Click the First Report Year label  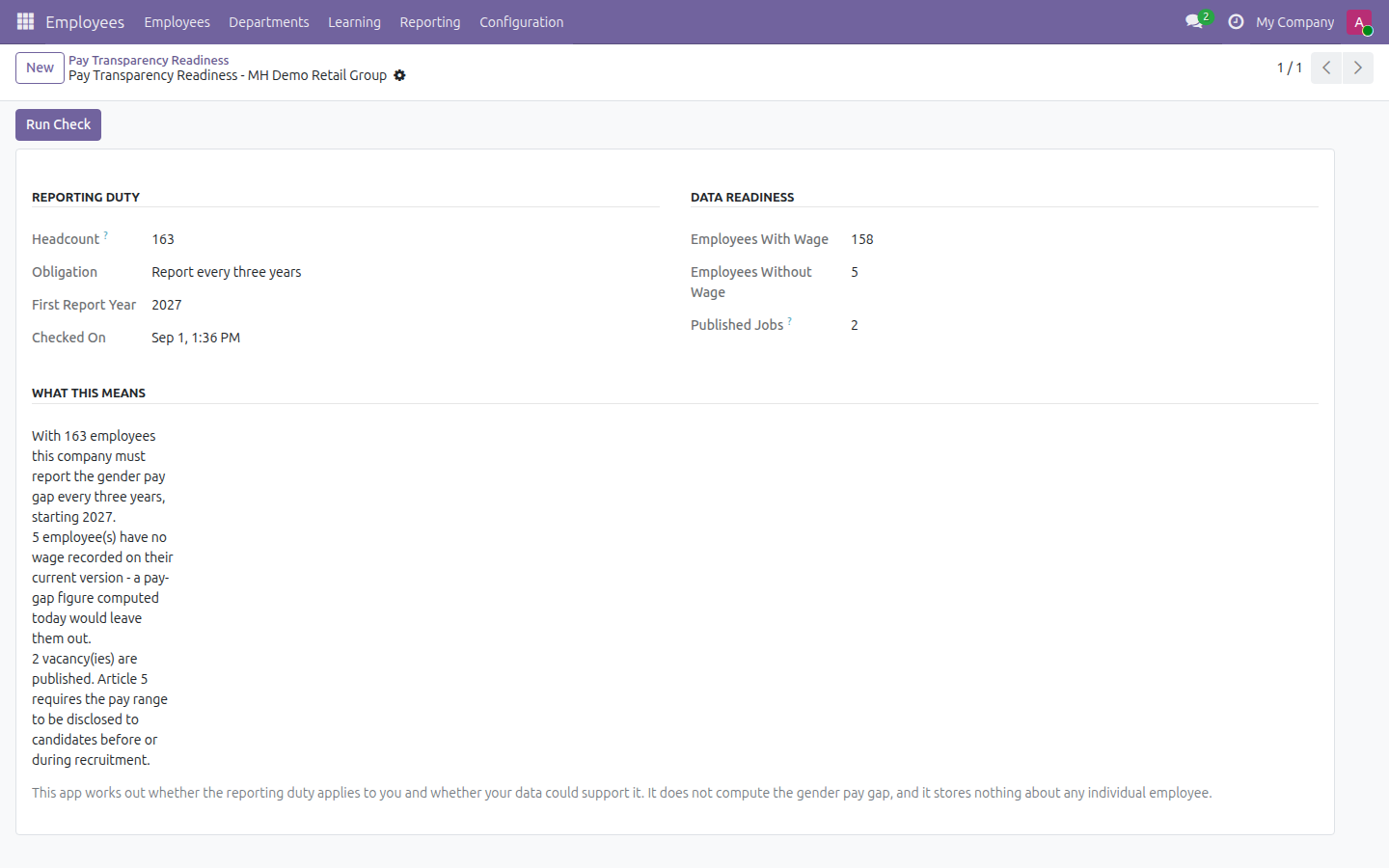[x=84, y=305]
